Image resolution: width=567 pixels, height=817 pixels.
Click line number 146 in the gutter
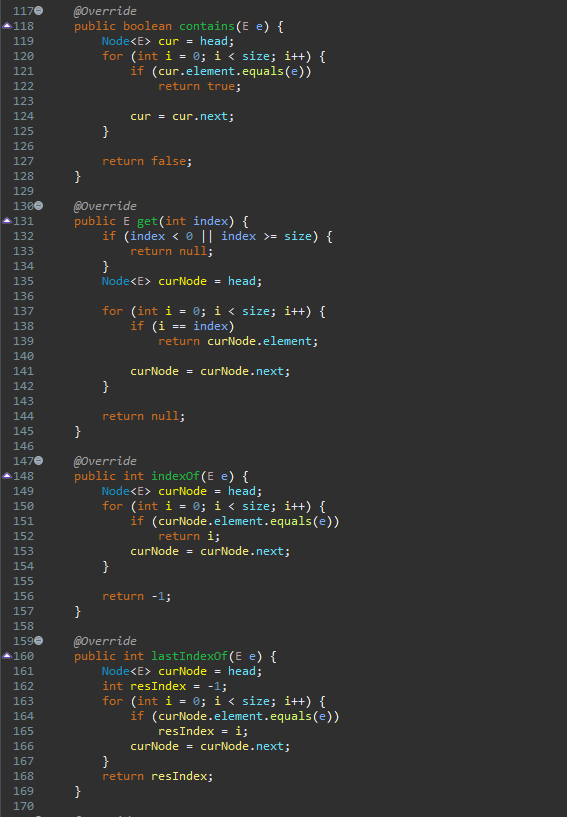pos(23,446)
